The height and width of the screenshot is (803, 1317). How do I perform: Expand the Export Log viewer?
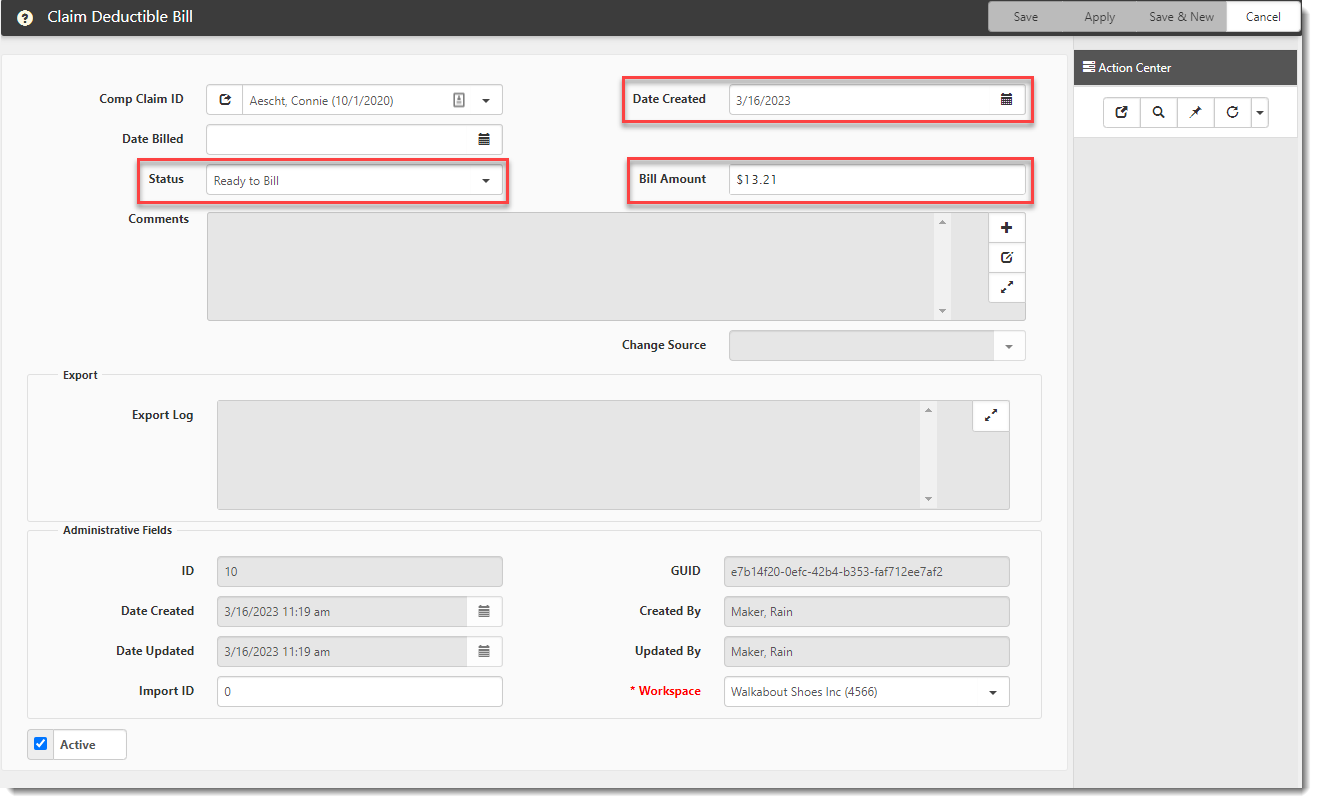(x=990, y=416)
